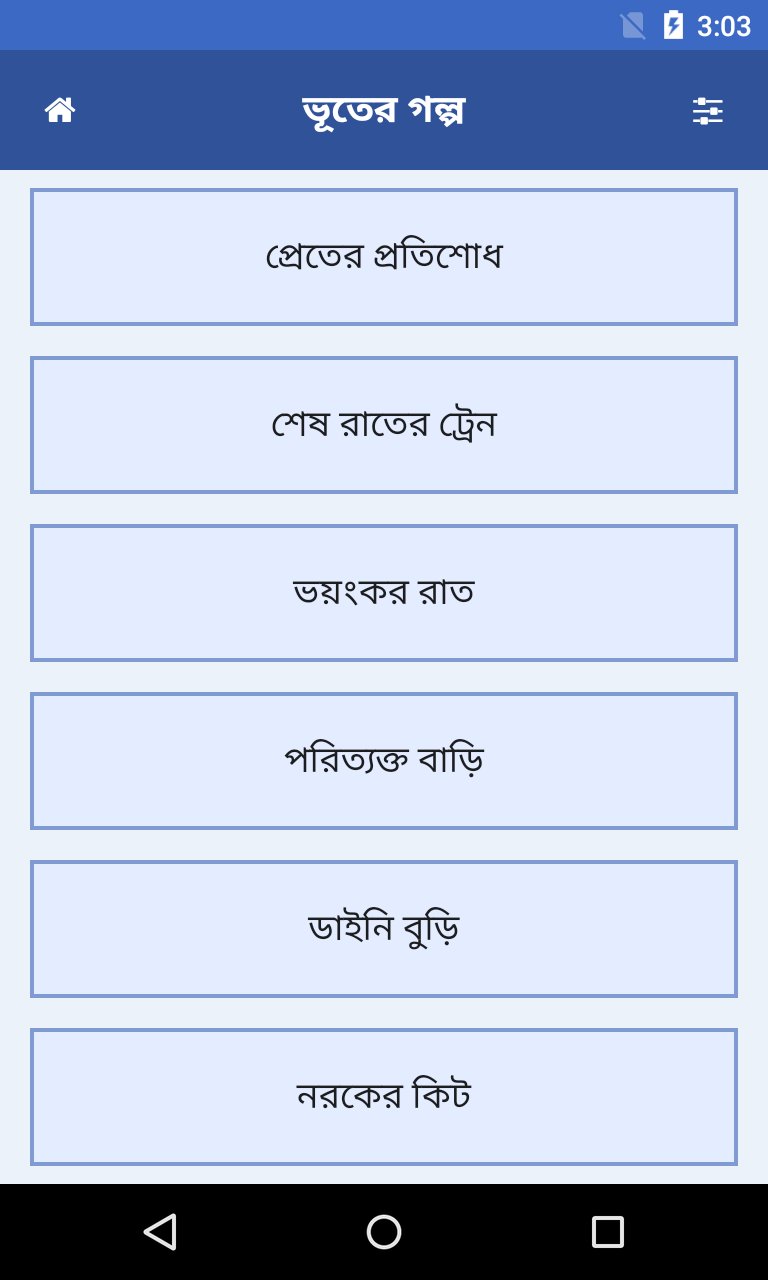Screen dimensions: 768x1280
Task: Choose the ডাইনি বুড়ি story entry
Action: pos(384,929)
